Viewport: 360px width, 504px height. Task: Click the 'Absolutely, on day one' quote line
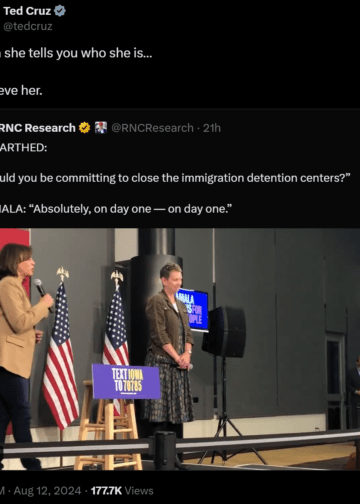point(116,209)
